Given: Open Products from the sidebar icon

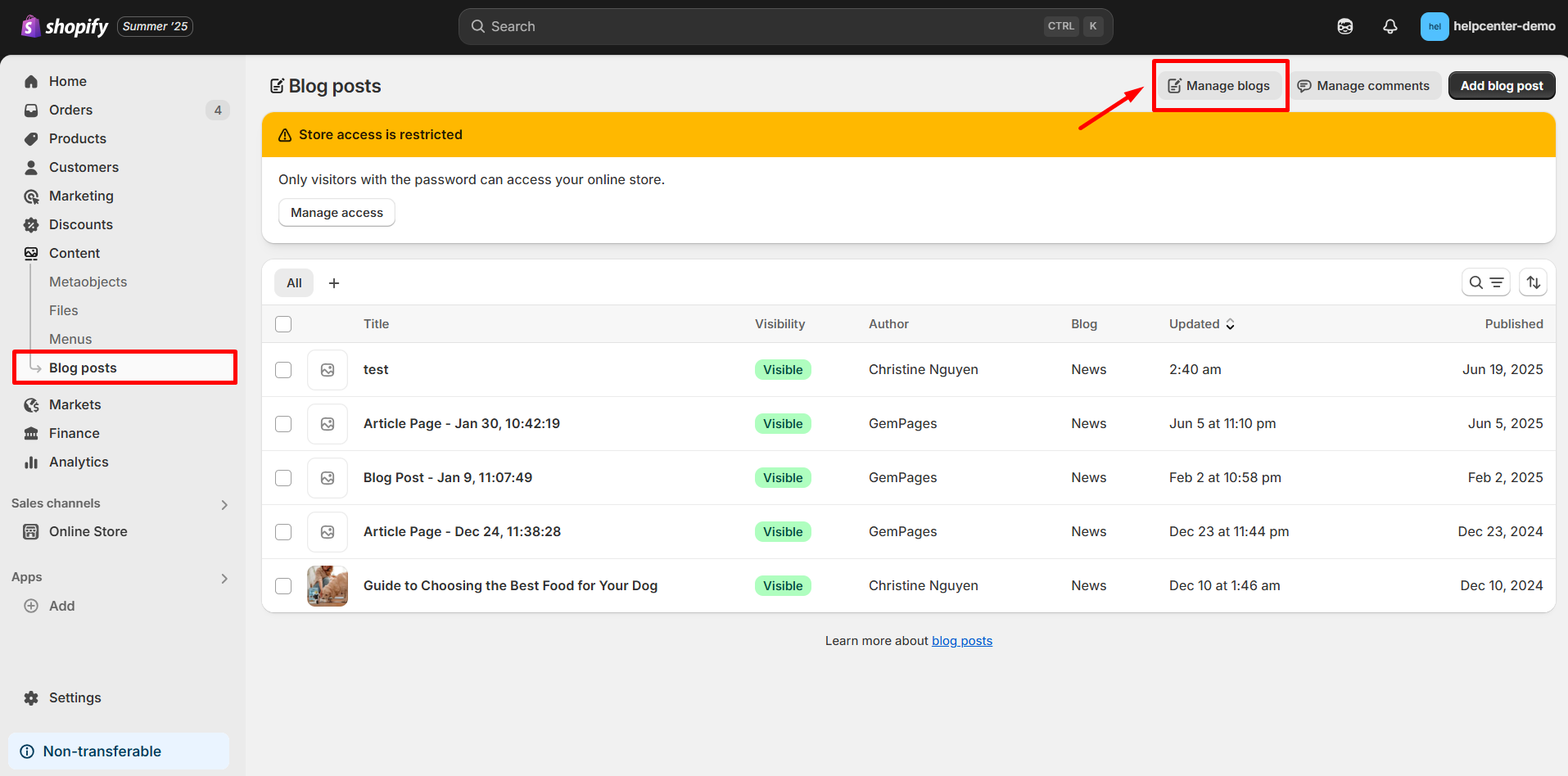Looking at the screenshot, I should pyautogui.click(x=30, y=138).
